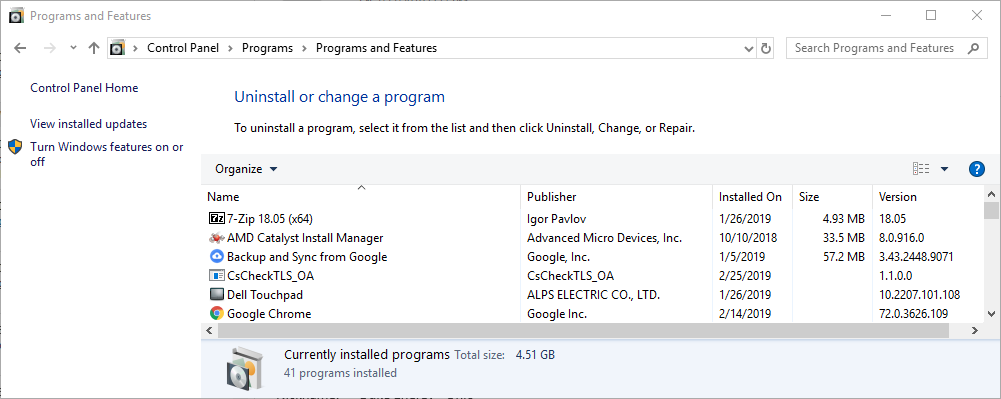
Task: Open Turn Windows features on or off
Action: [107, 154]
